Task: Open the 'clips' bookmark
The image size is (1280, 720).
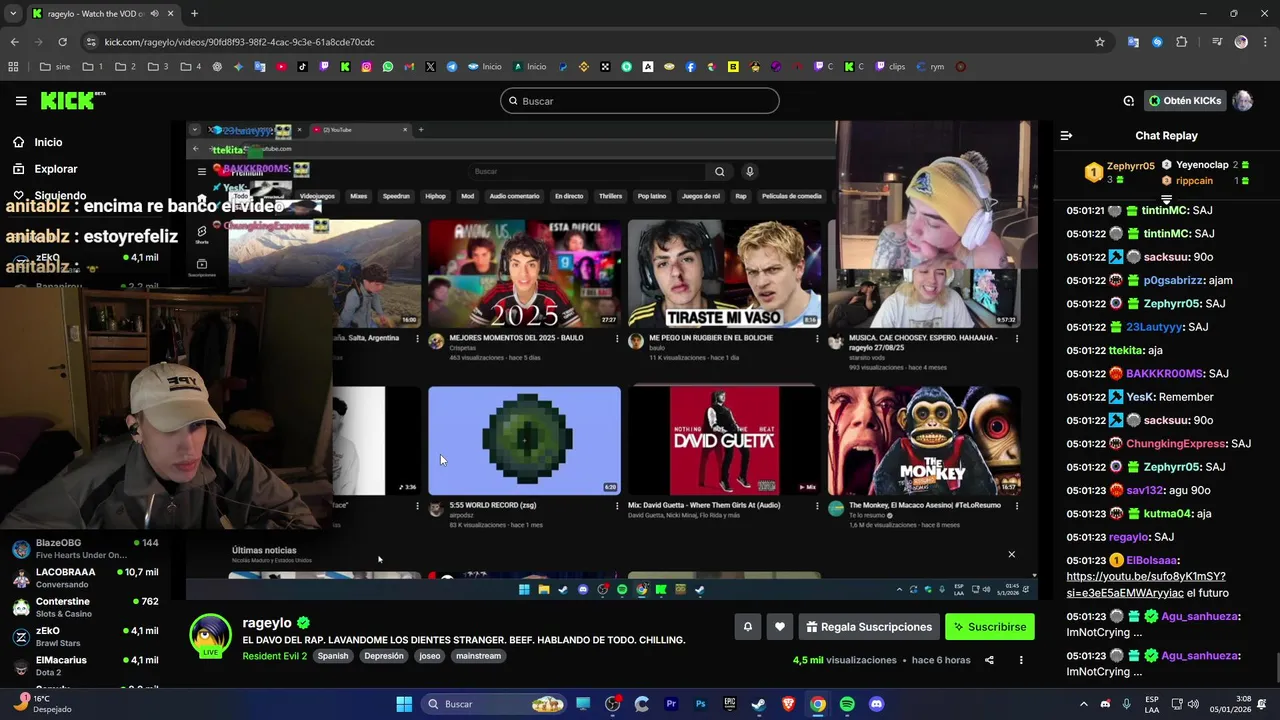Action: coord(890,67)
